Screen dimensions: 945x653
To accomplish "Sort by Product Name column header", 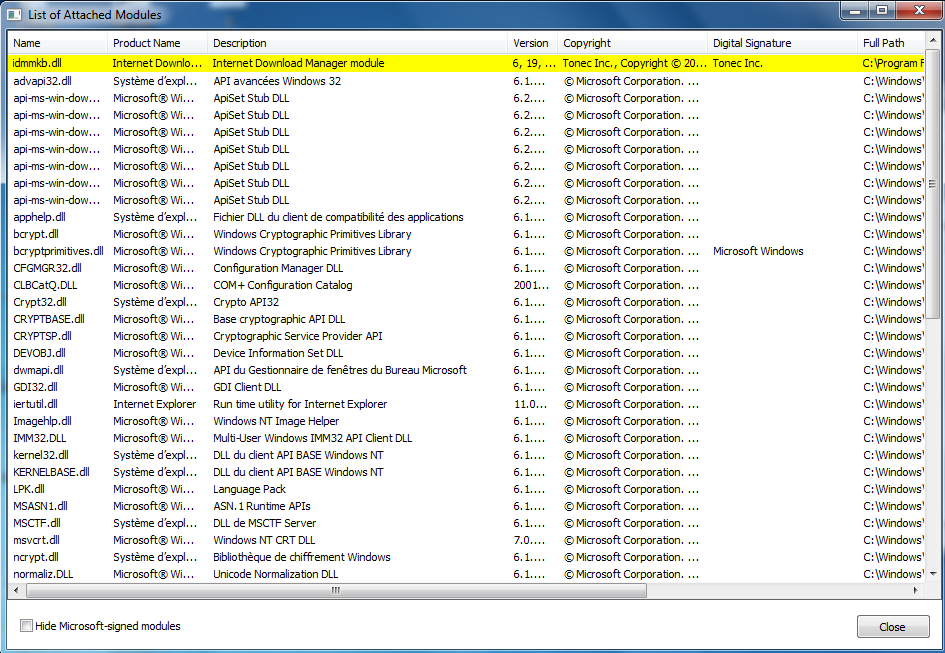I will tap(157, 43).
